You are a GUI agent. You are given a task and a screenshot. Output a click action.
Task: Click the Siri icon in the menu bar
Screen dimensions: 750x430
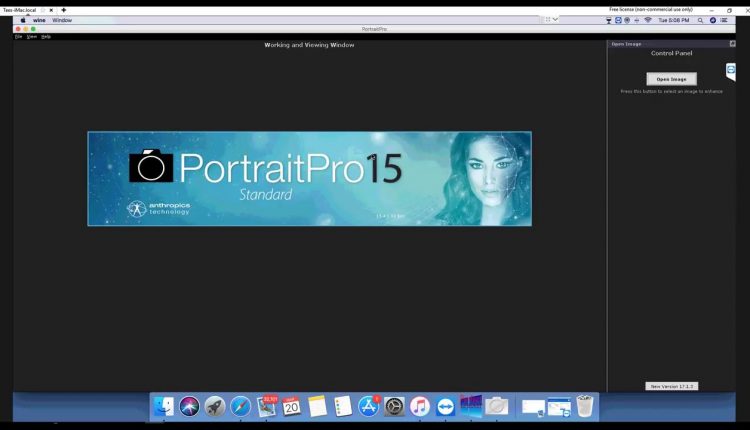point(713,20)
